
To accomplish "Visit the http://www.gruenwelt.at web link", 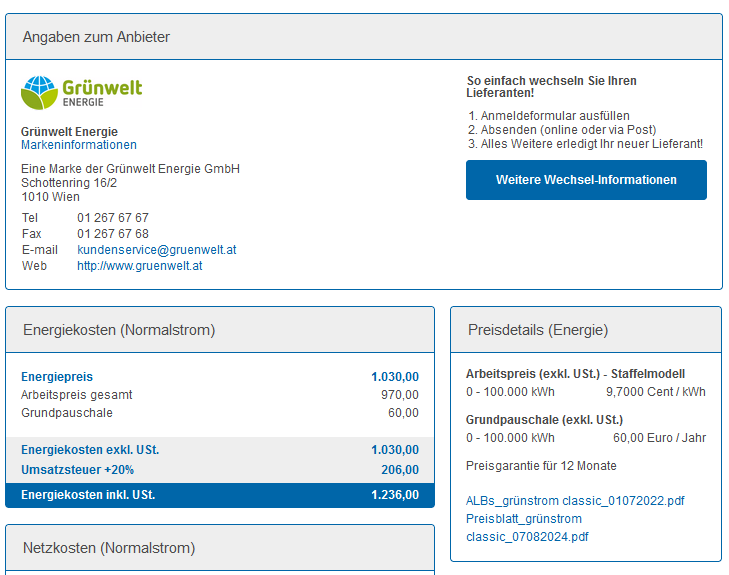I will pos(139,266).
